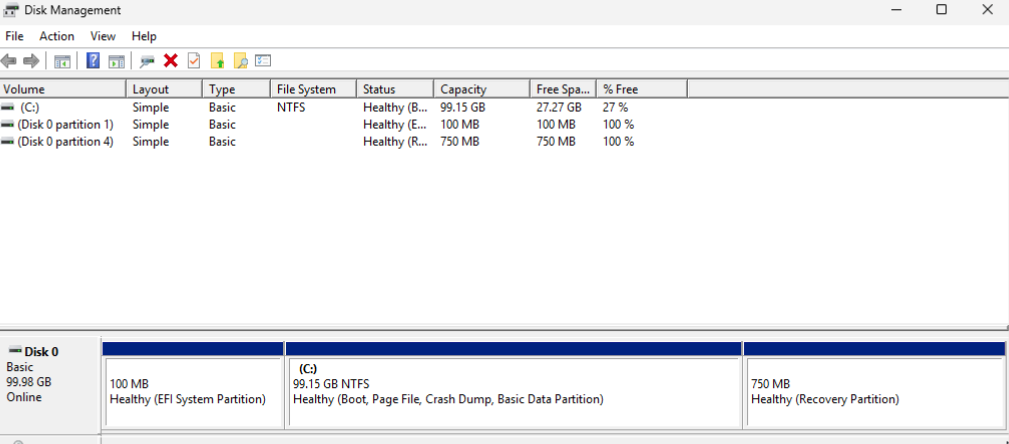Sort by the % Free column header
Viewport: 1009px width, 444px height.
click(x=642, y=89)
